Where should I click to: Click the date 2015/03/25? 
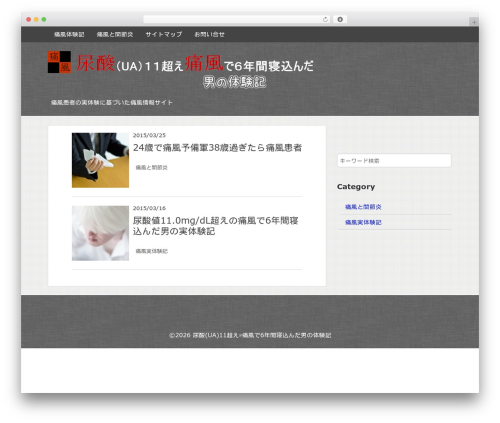click(x=149, y=135)
